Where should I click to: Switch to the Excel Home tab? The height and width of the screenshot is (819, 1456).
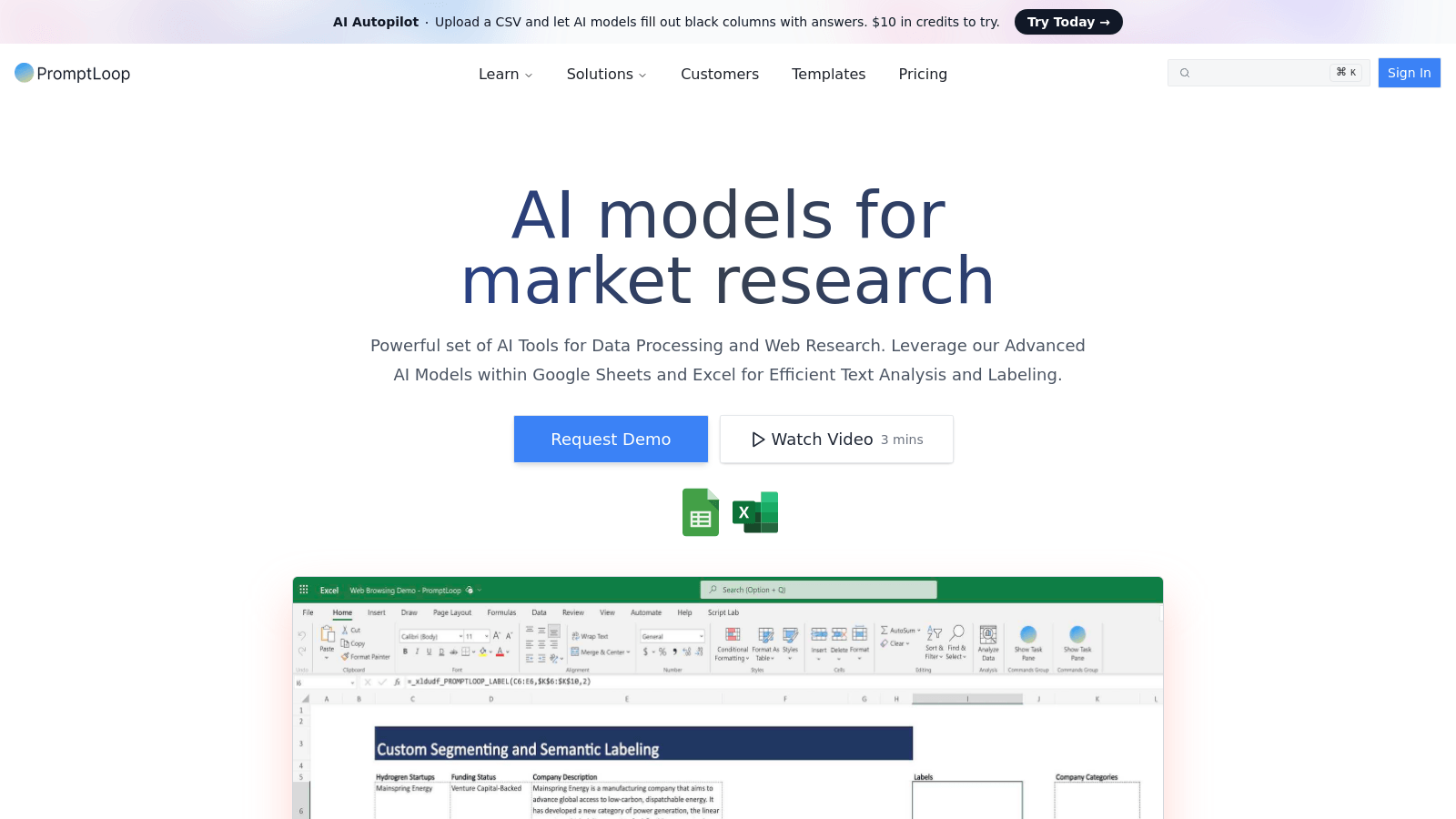pos(342,612)
